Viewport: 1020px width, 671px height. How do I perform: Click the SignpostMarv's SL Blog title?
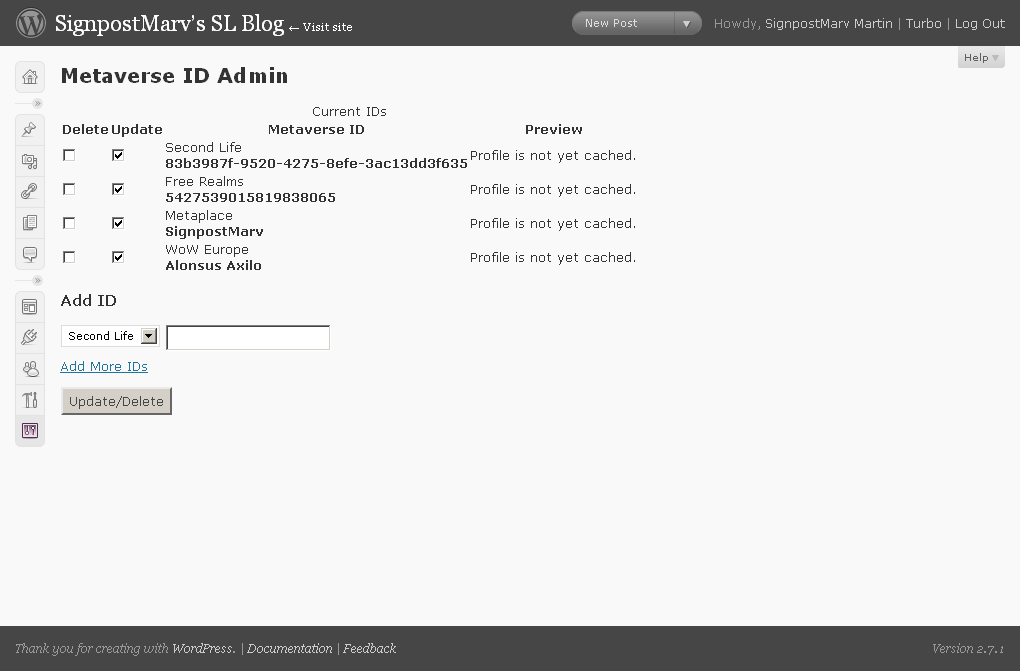pos(169,23)
